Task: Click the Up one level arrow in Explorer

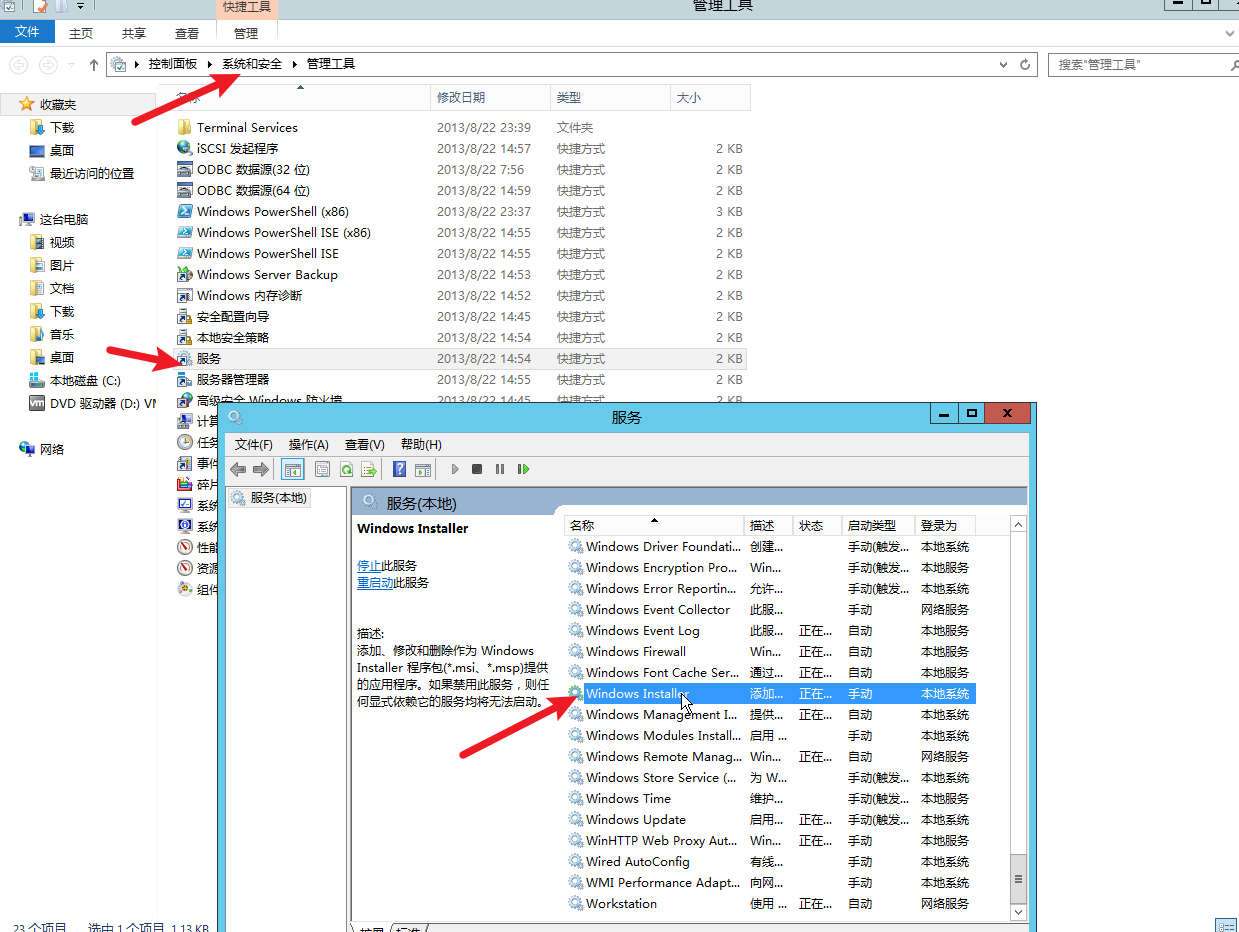Action: pos(93,64)
